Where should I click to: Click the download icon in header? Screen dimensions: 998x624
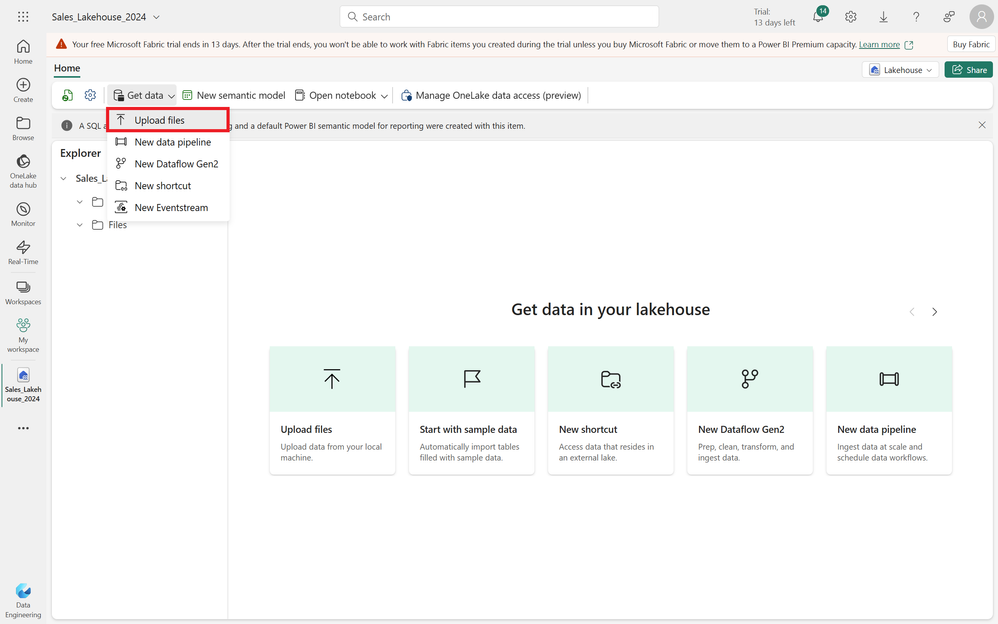click(883, 17)
